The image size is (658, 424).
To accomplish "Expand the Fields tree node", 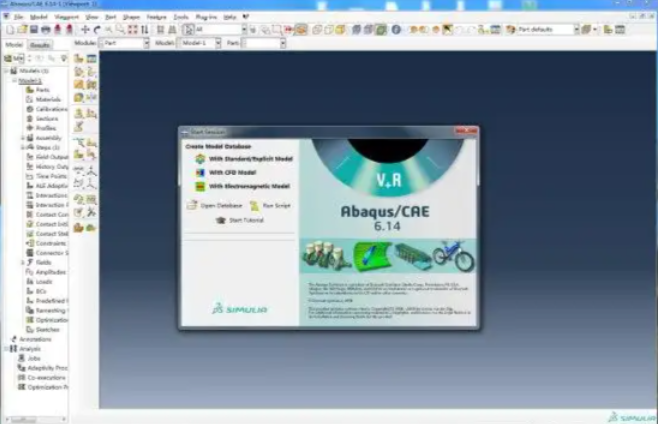I will pos(22,262).
